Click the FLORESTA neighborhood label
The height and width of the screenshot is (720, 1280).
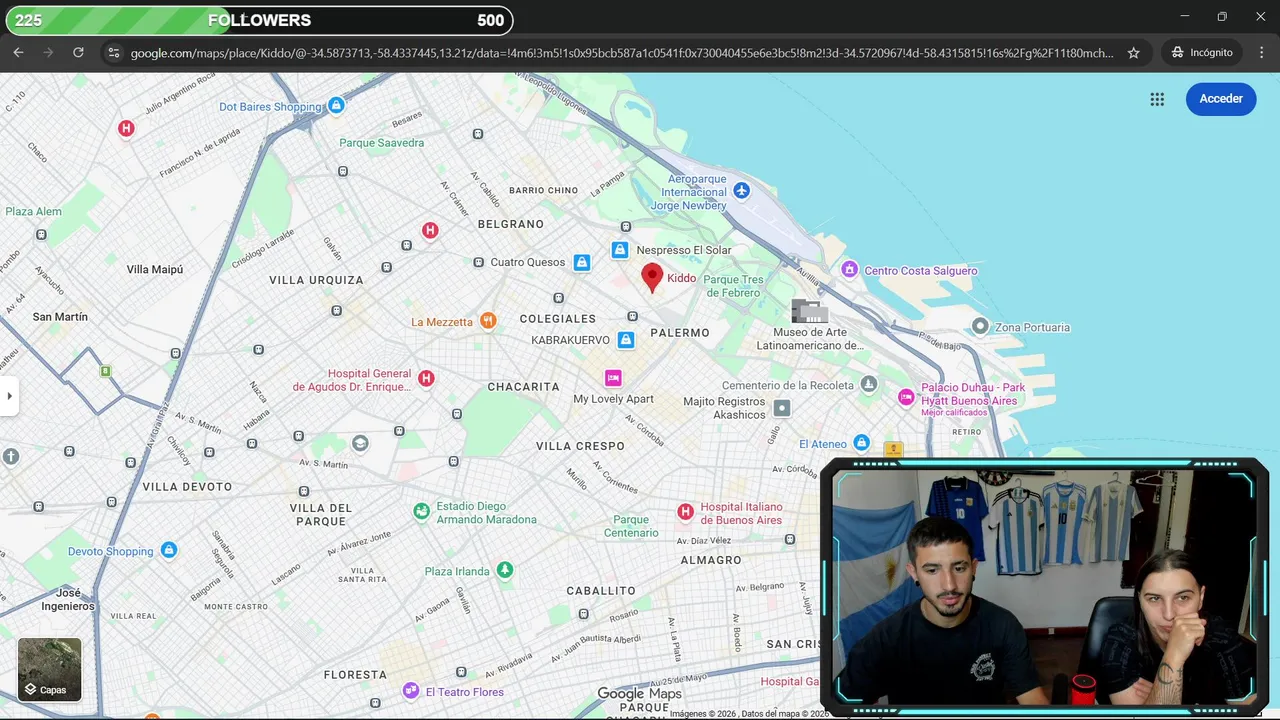point(355,675)
